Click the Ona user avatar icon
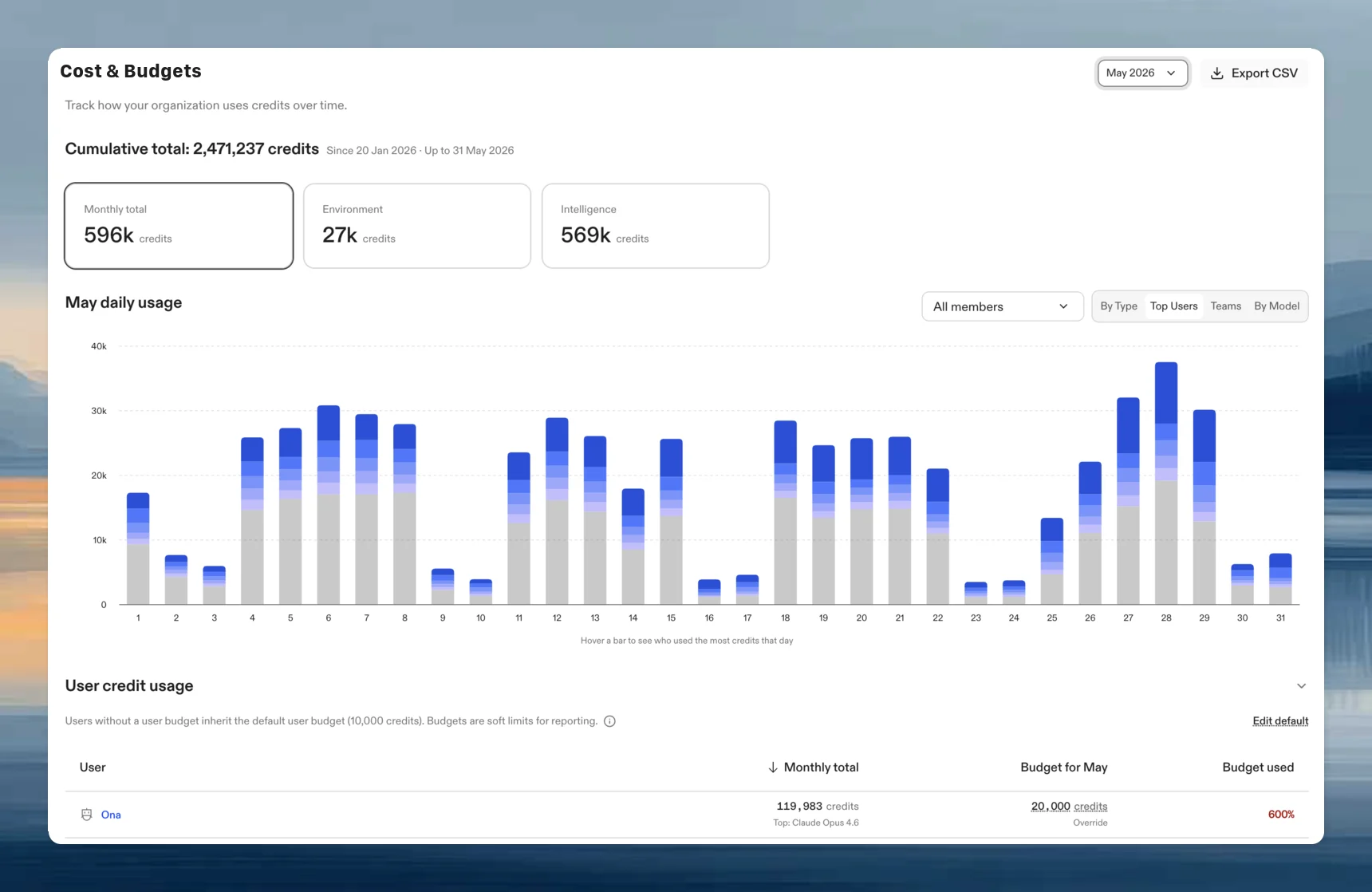 pyautogui.click(x=87, y=815)
